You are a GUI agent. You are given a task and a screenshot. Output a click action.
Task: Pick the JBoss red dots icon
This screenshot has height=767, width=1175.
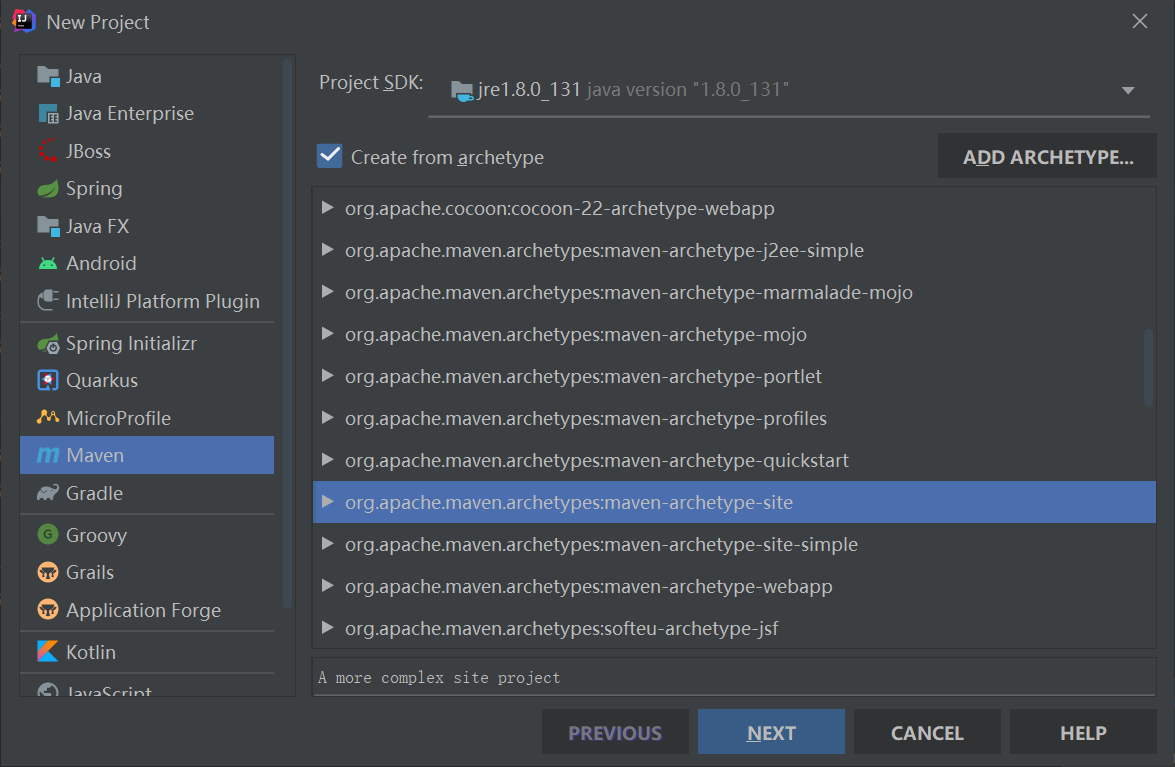pyautogui.click(x=48, y=151)
